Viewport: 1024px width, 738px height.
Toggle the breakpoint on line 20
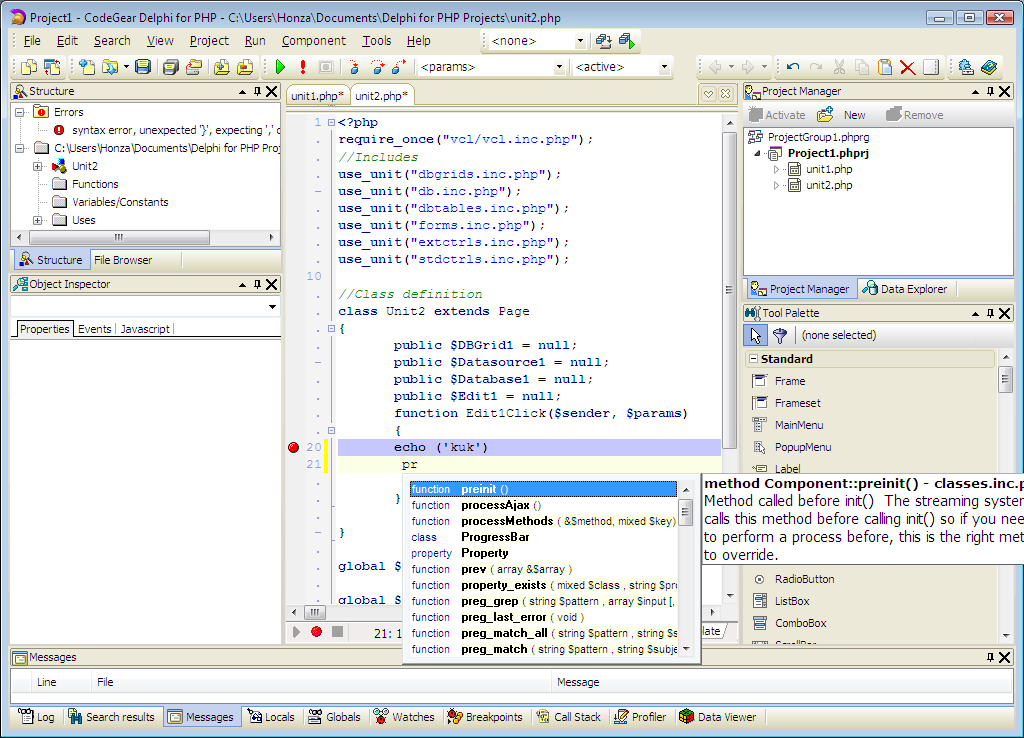293,447
